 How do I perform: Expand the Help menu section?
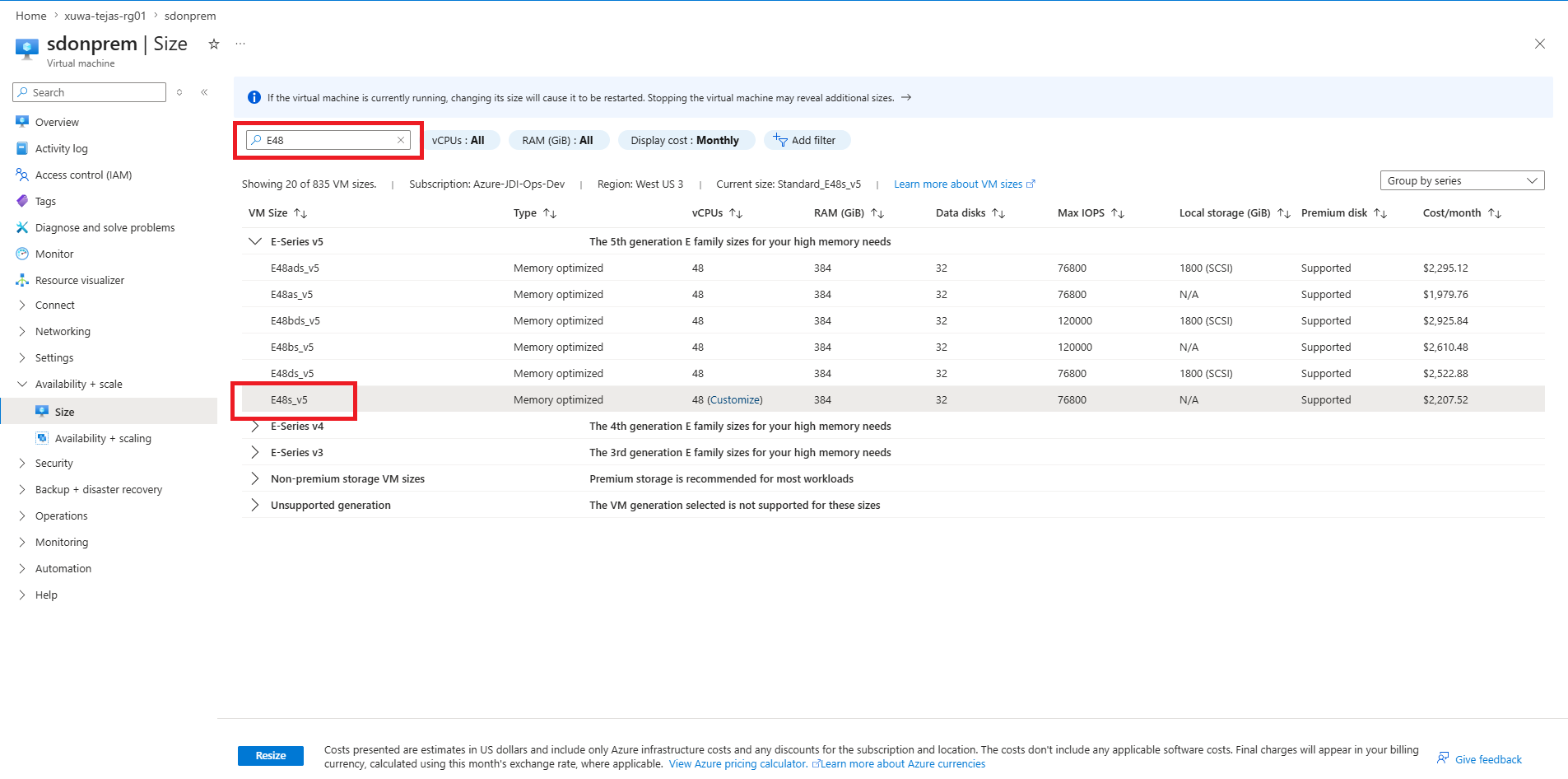pyautogui.click(x=22, y=595)
